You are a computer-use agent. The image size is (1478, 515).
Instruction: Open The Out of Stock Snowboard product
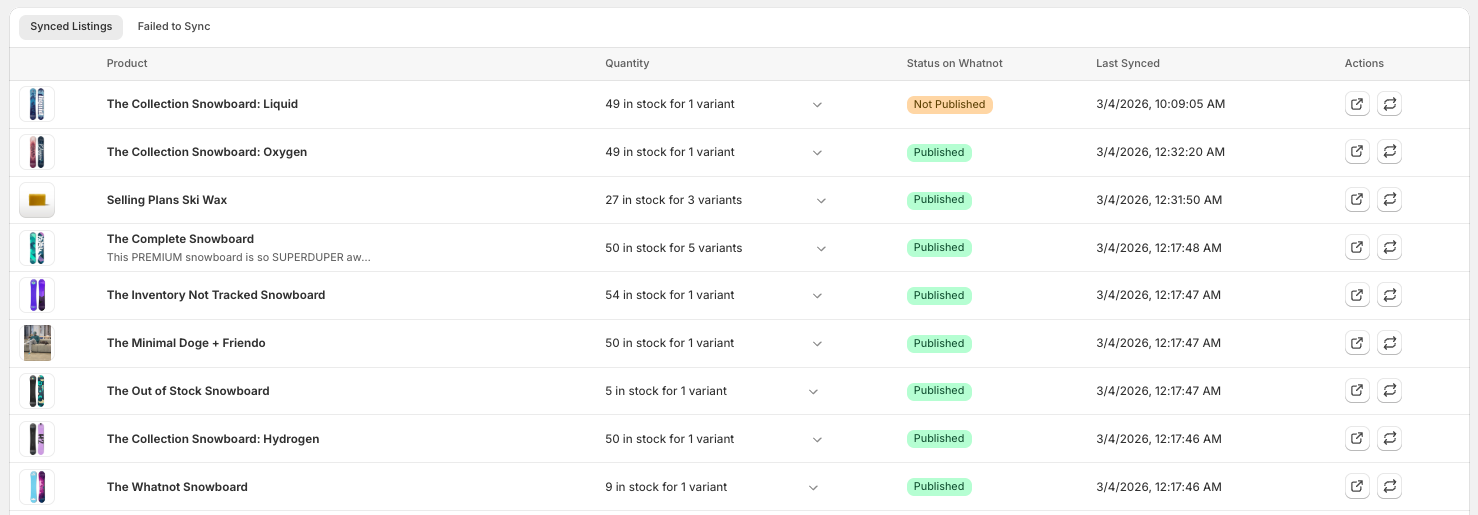[x=188, y=391]
